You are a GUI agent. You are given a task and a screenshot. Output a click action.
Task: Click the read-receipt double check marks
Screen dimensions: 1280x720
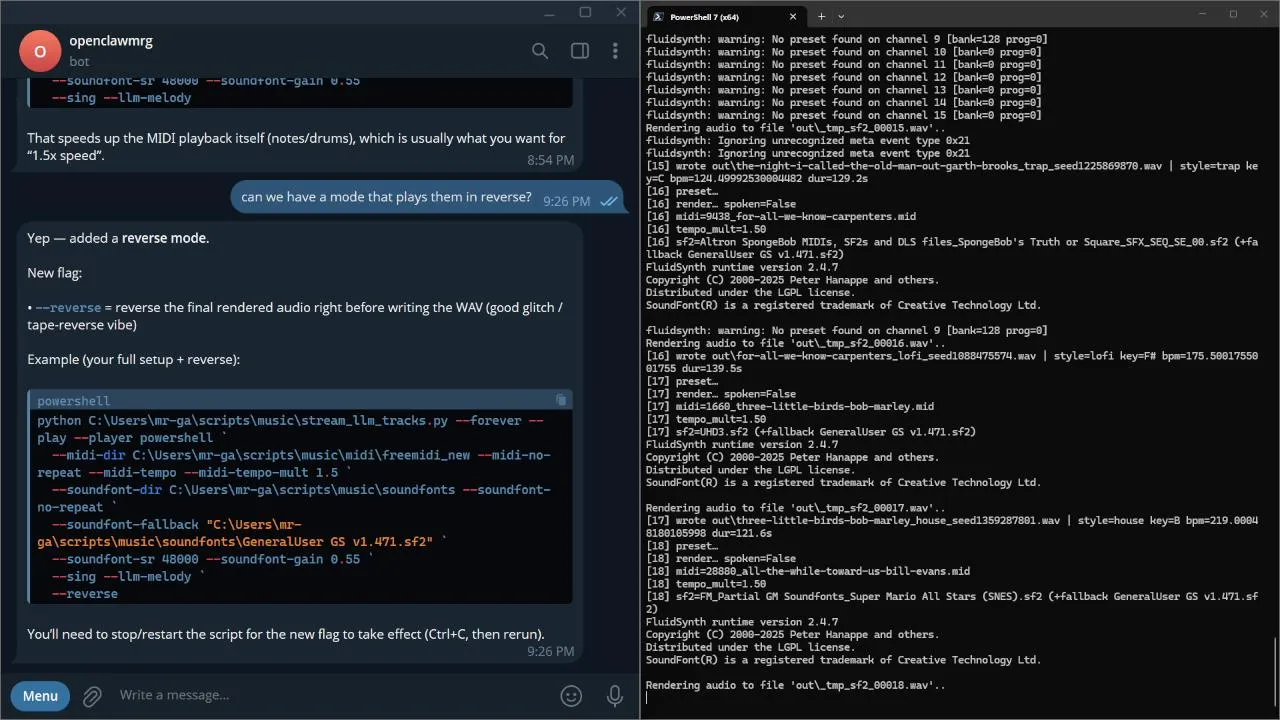tap(608, 201)
